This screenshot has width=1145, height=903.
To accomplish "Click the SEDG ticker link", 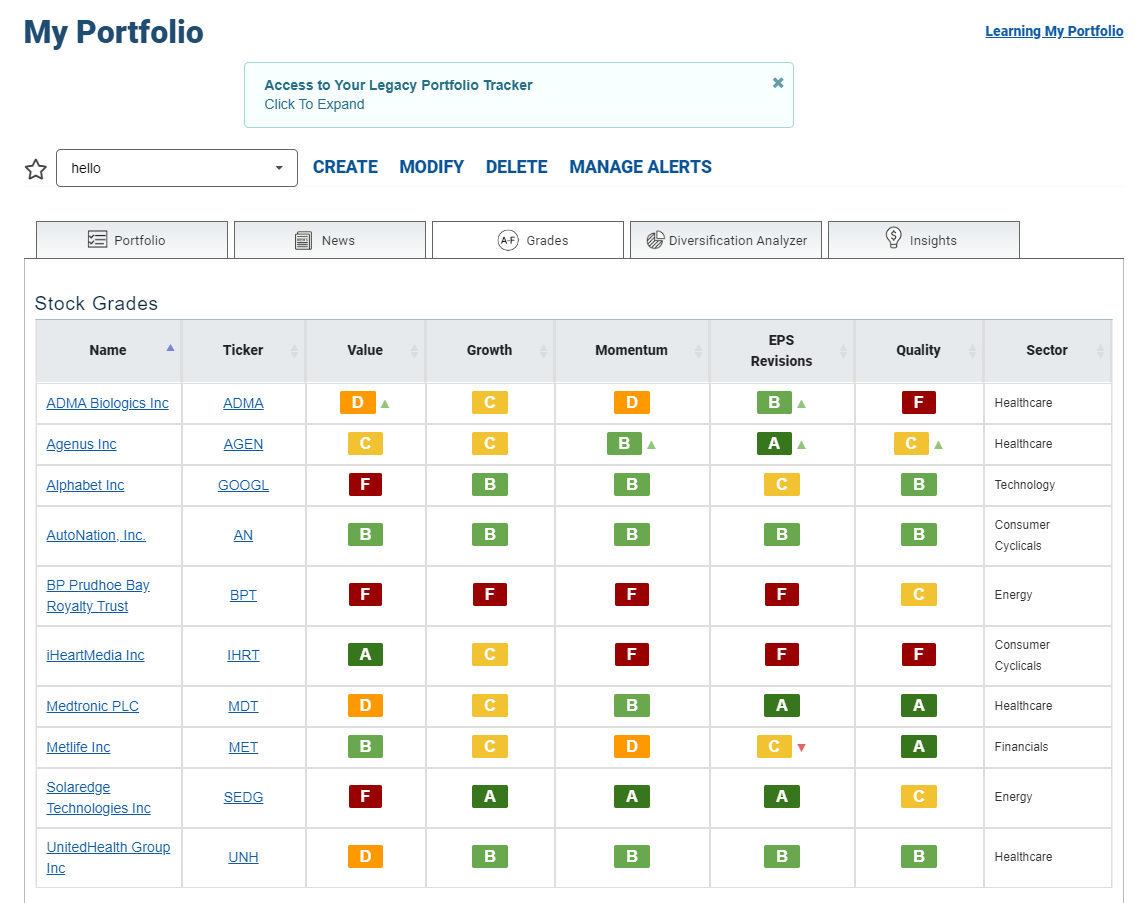I will tap(243, 797).
